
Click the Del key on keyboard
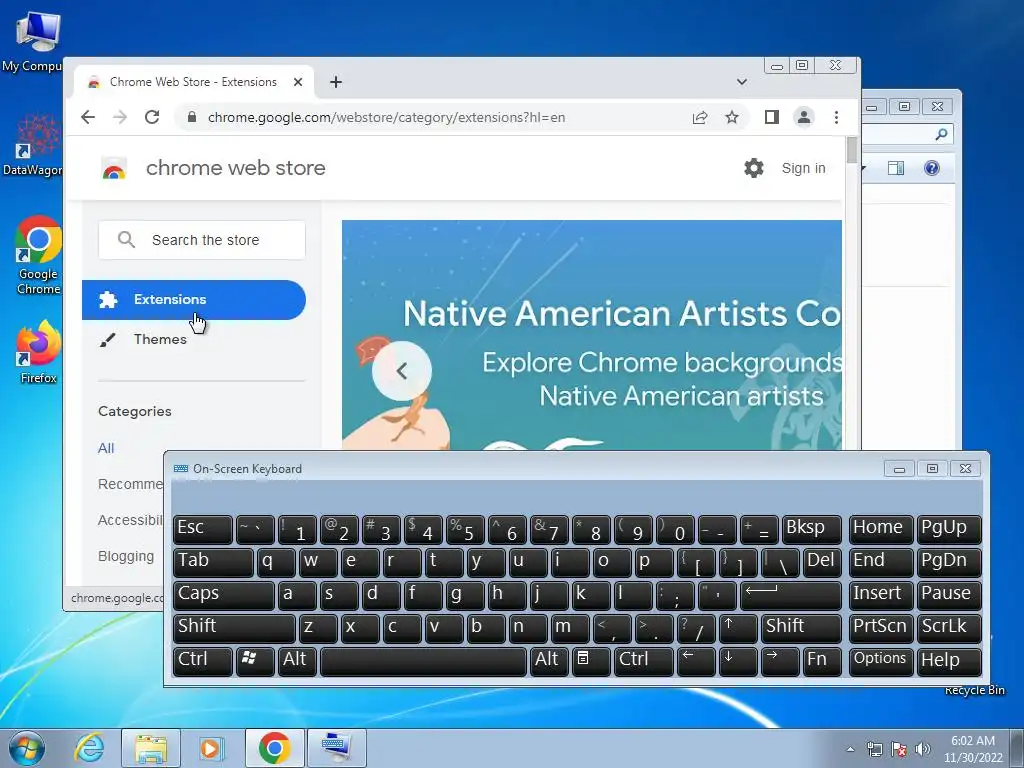coord(822,561)
